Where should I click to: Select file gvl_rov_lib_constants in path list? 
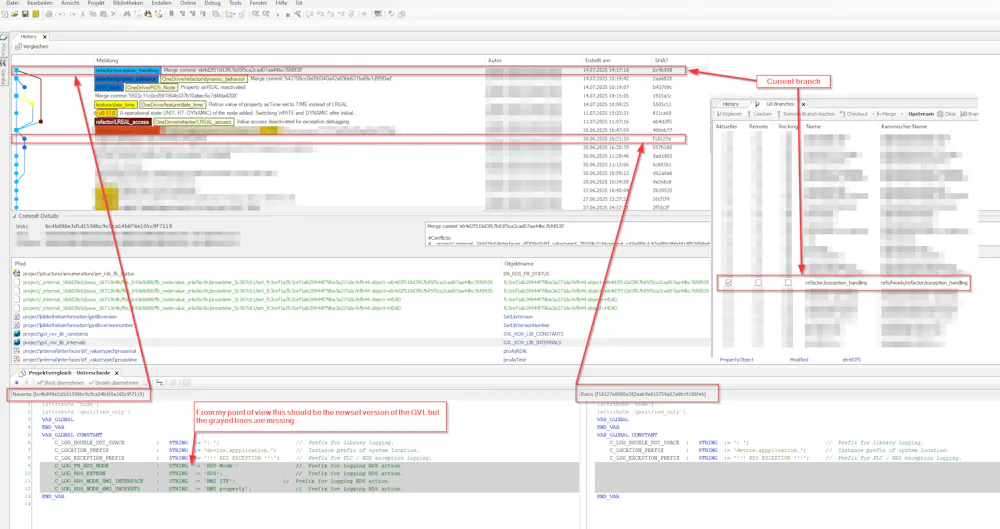pyautogui.click(x=55, y=334)
